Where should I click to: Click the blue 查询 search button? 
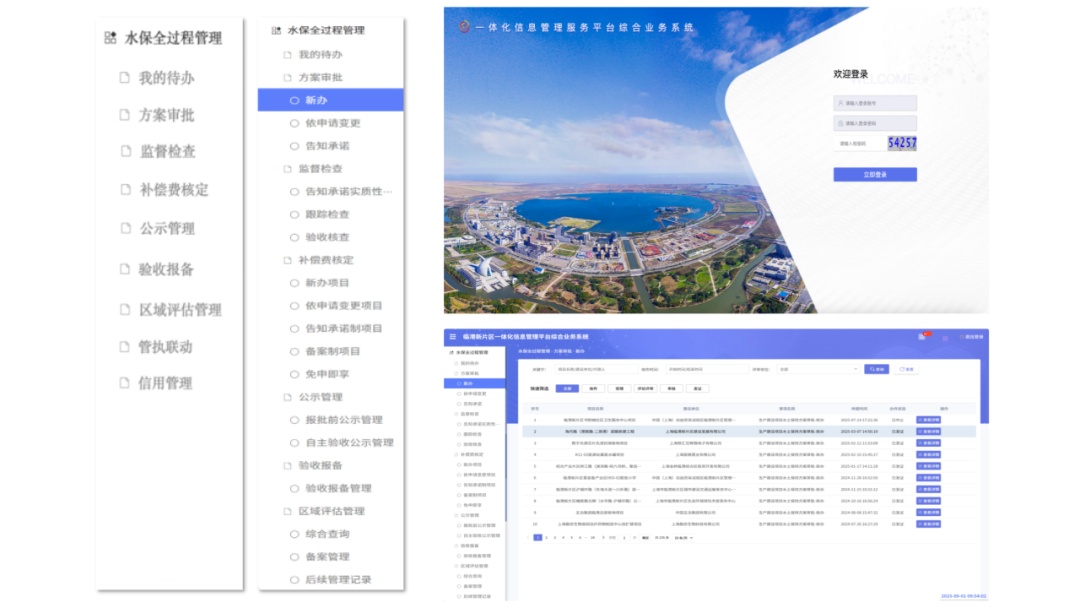[x=876, y=369]
